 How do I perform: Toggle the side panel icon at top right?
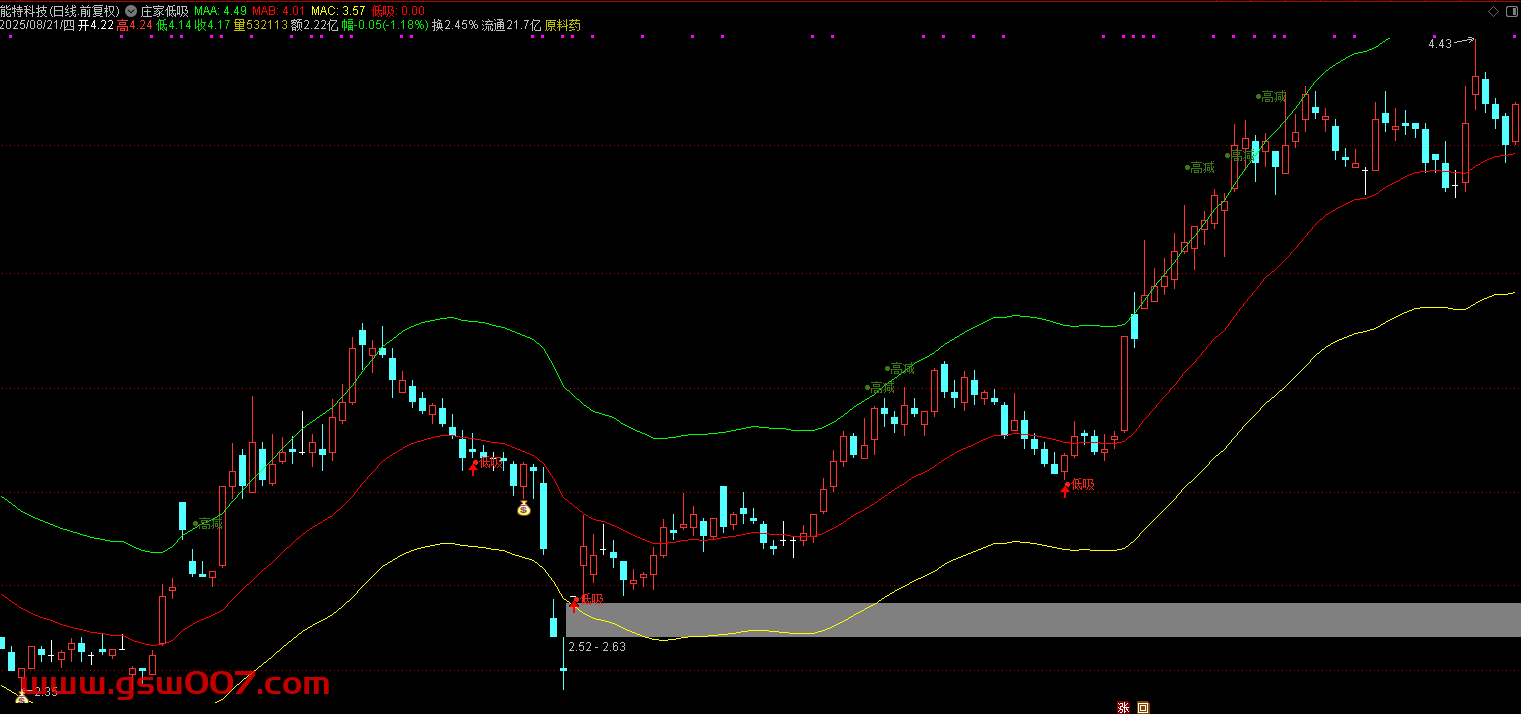click(1510, 12)
